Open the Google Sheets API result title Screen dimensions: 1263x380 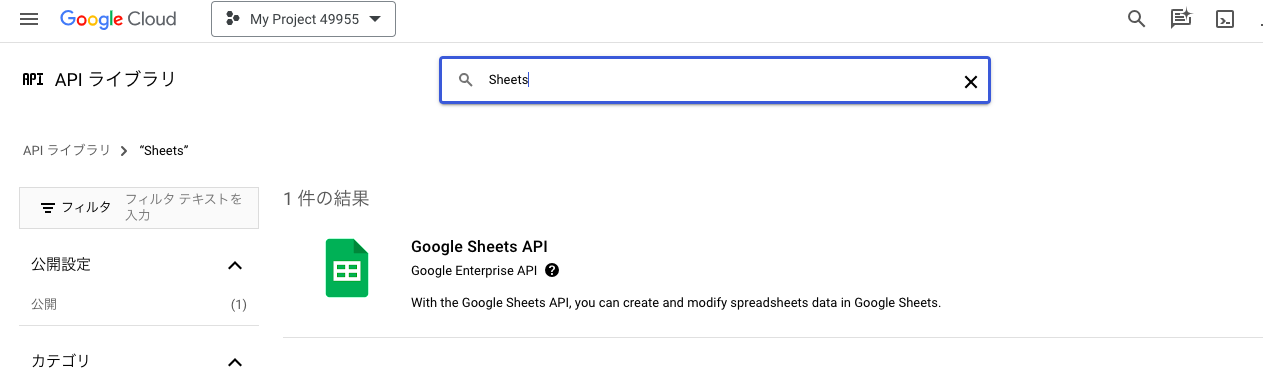(479, 247)
